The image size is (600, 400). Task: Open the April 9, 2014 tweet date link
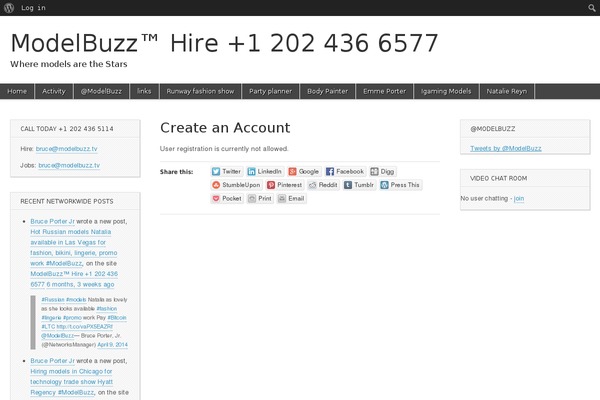(x=112, y=344)
